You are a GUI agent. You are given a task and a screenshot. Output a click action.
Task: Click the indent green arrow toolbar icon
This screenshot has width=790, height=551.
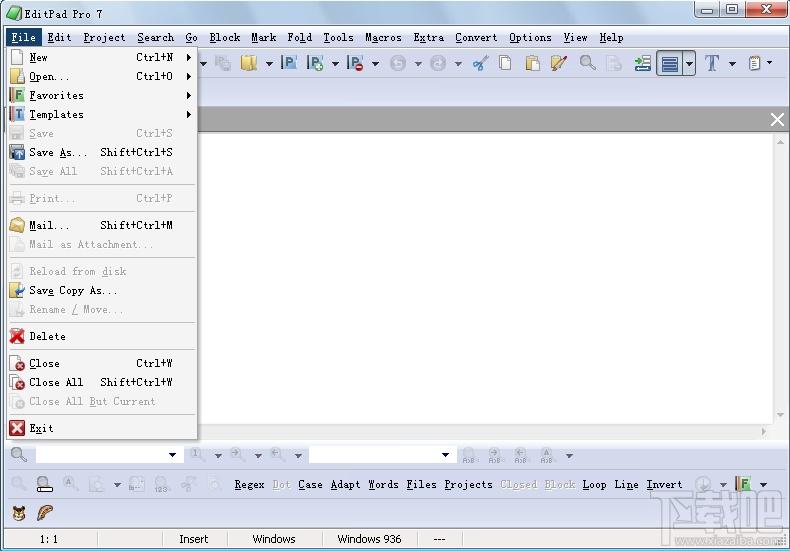click(x=642, y=63)
